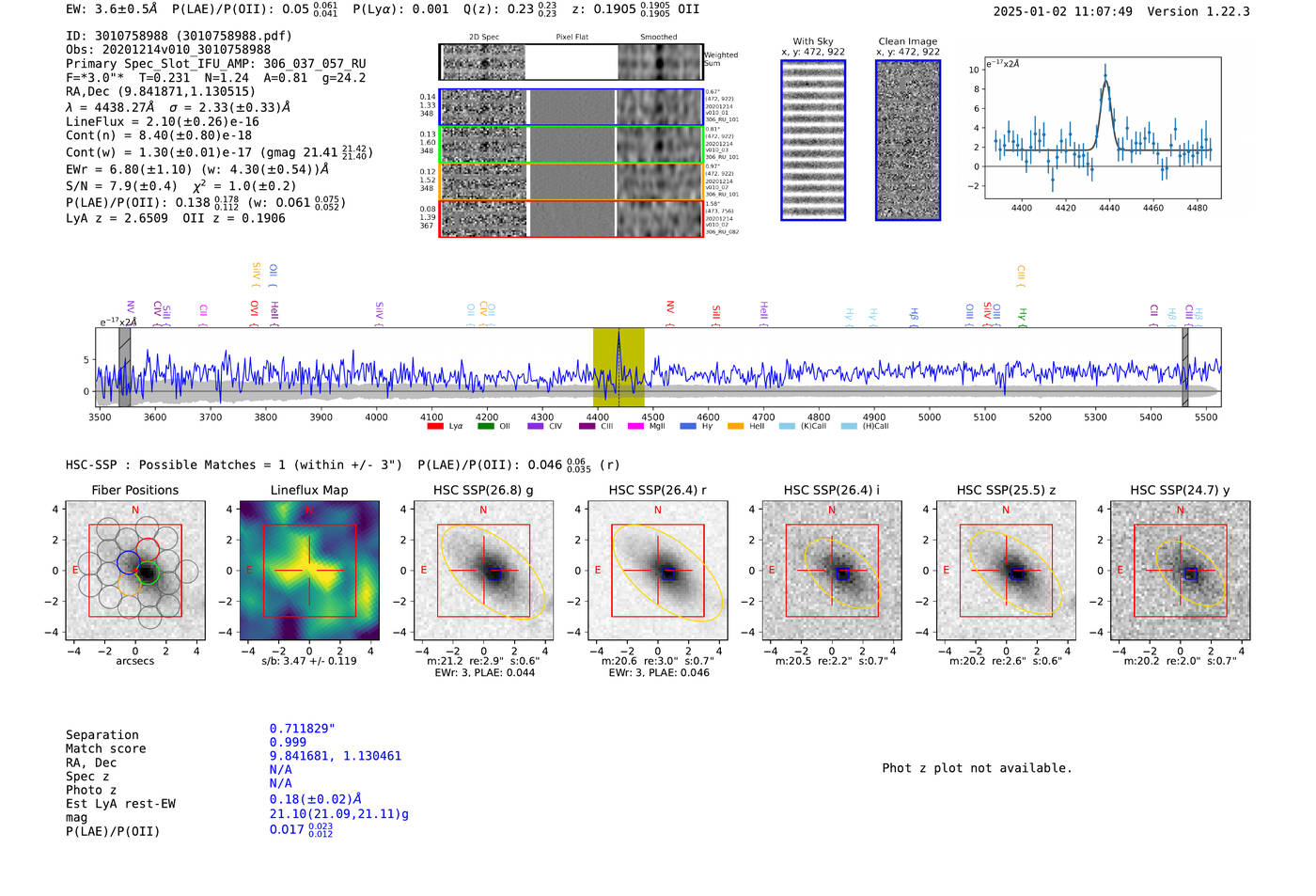Click the match score value 0.999
Image resolution: width=1316 pixels, height=896 pixels.
288,743
